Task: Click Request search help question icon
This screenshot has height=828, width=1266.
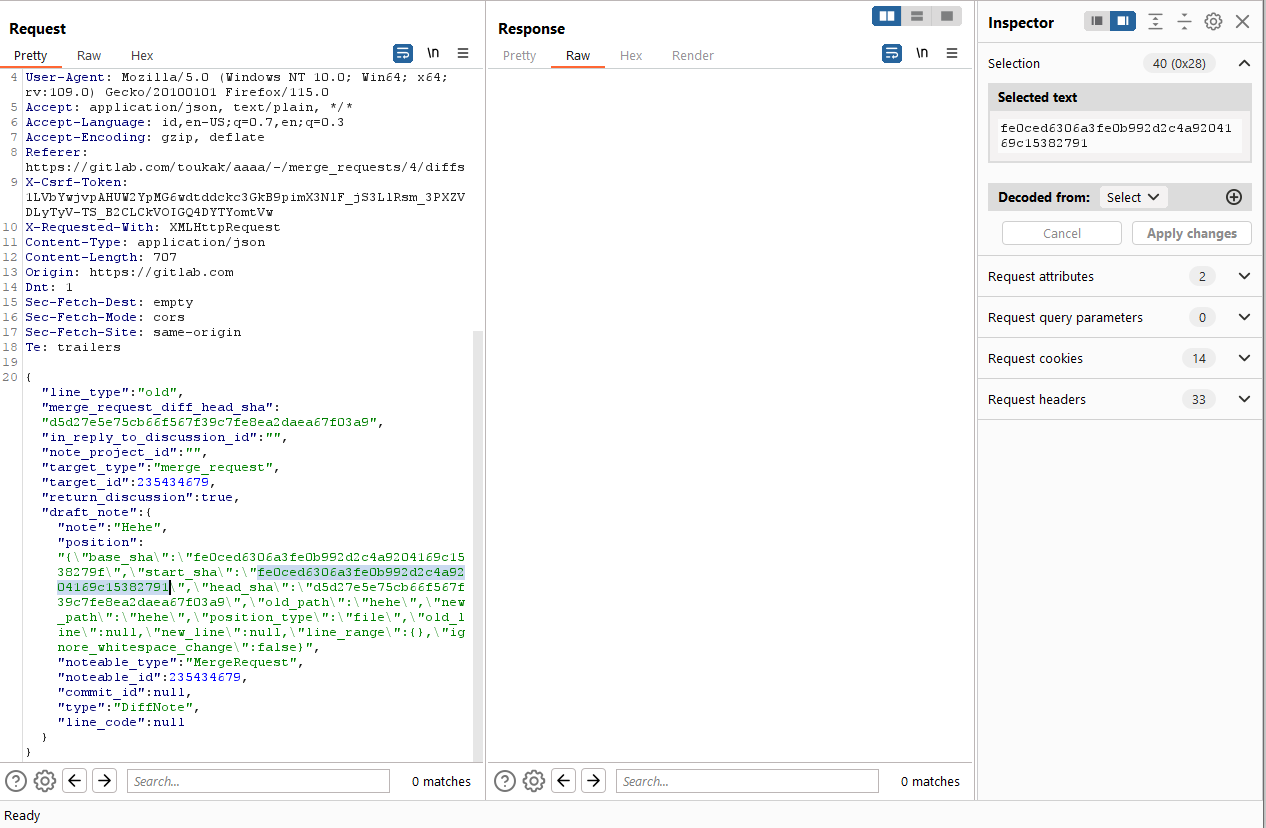Action: coord(16,781)
